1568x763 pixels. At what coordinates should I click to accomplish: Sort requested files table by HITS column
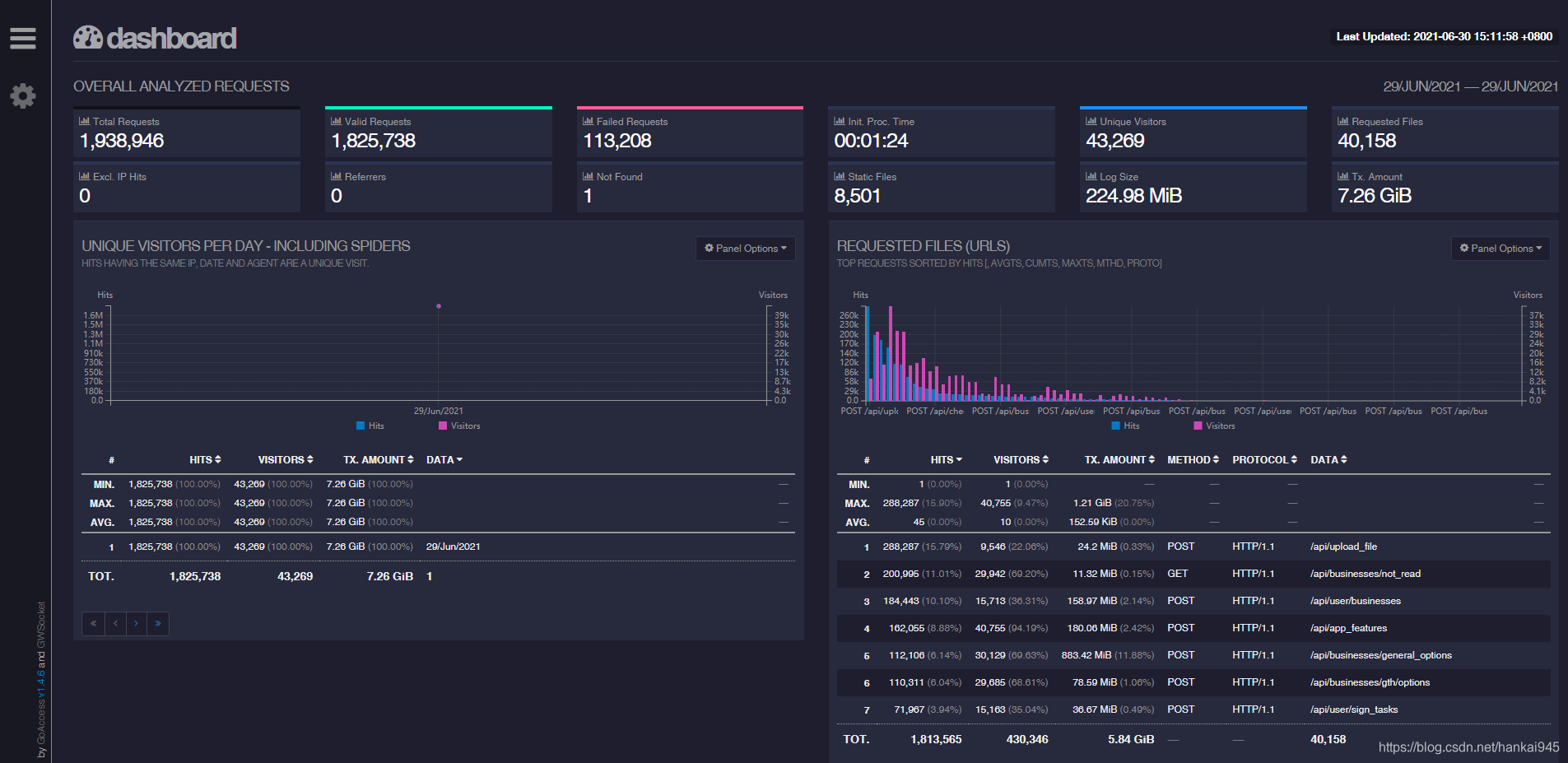pyautogui.click(x=947, y=460)
